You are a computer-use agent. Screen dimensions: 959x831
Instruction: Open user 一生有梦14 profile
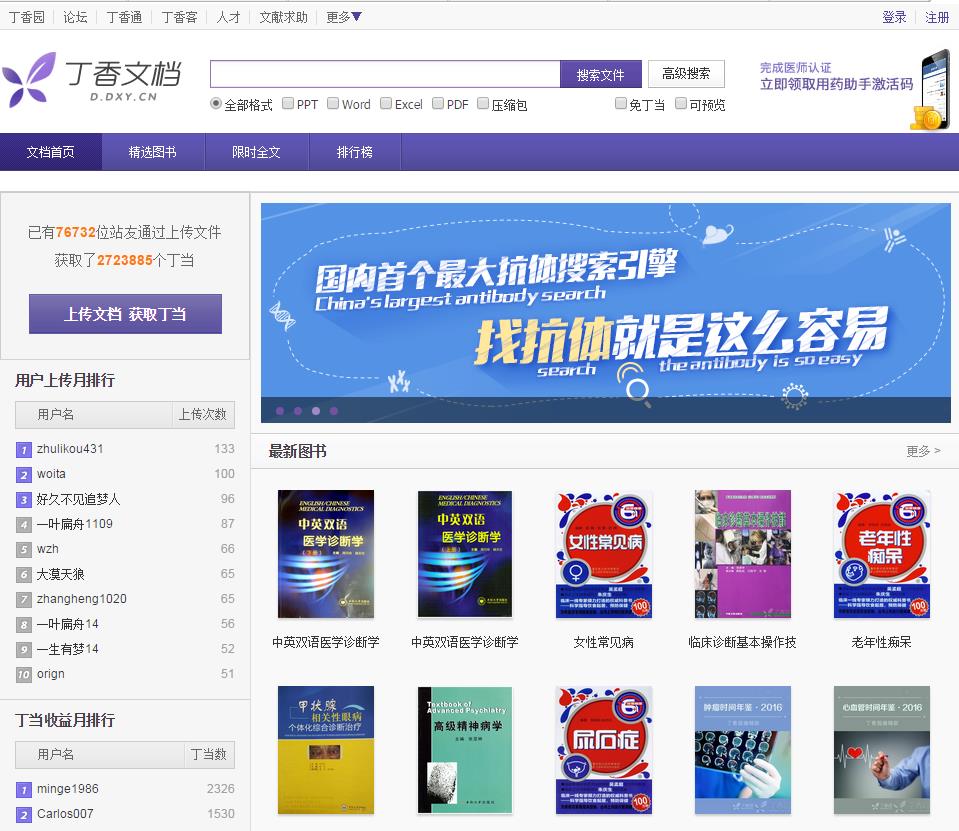coord(67,649)
